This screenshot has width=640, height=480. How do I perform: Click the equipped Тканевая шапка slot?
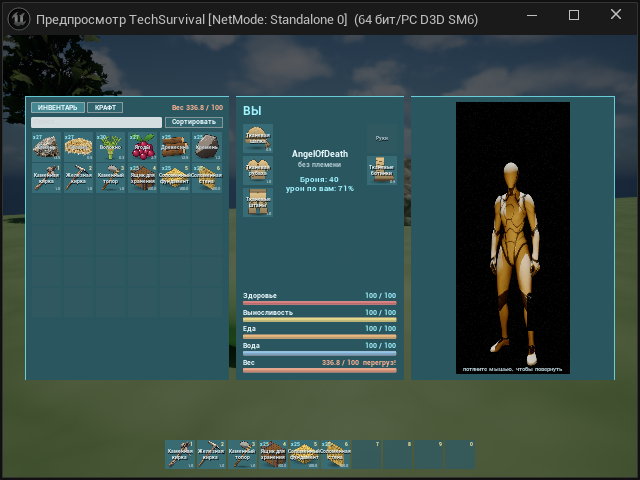(258, 138)
